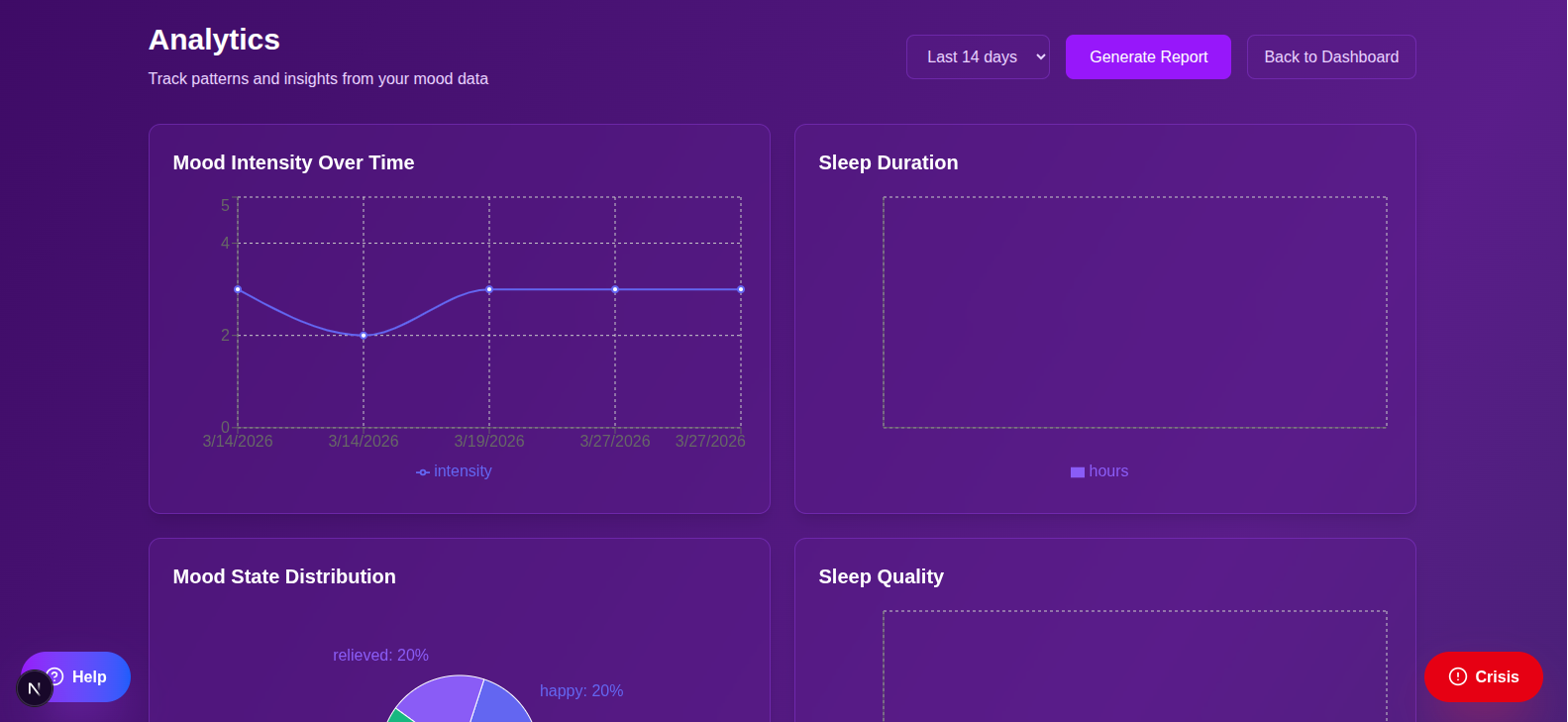This screenshot has width=1568, height=722.
Task: Click the Mood State Distribution heading
Action: click(x=284, y=576)
